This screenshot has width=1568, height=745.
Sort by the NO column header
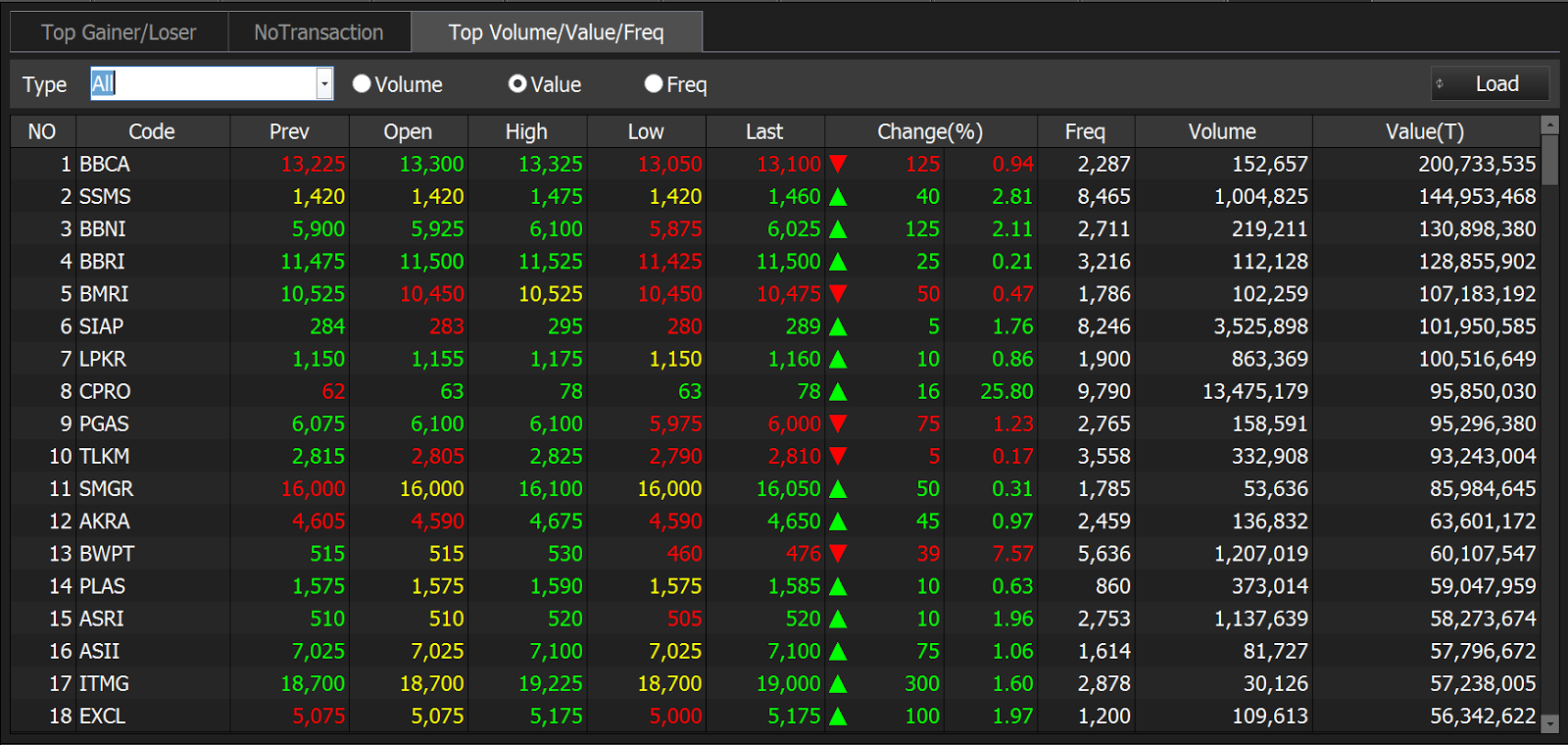[x=42, y=131]
